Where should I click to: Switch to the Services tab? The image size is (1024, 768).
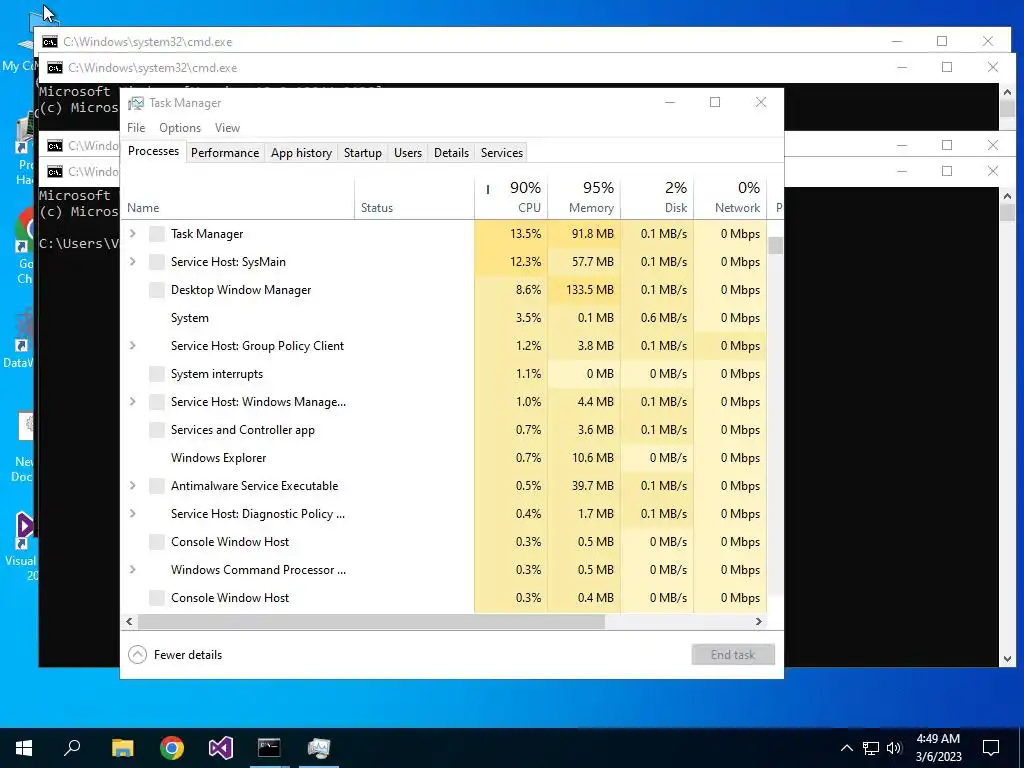click(x=502, y=153)
